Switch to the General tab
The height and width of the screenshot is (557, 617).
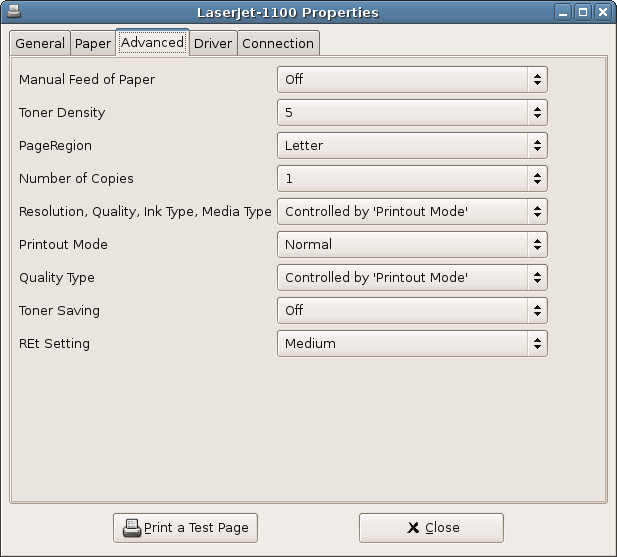click(x=40, y=43)
